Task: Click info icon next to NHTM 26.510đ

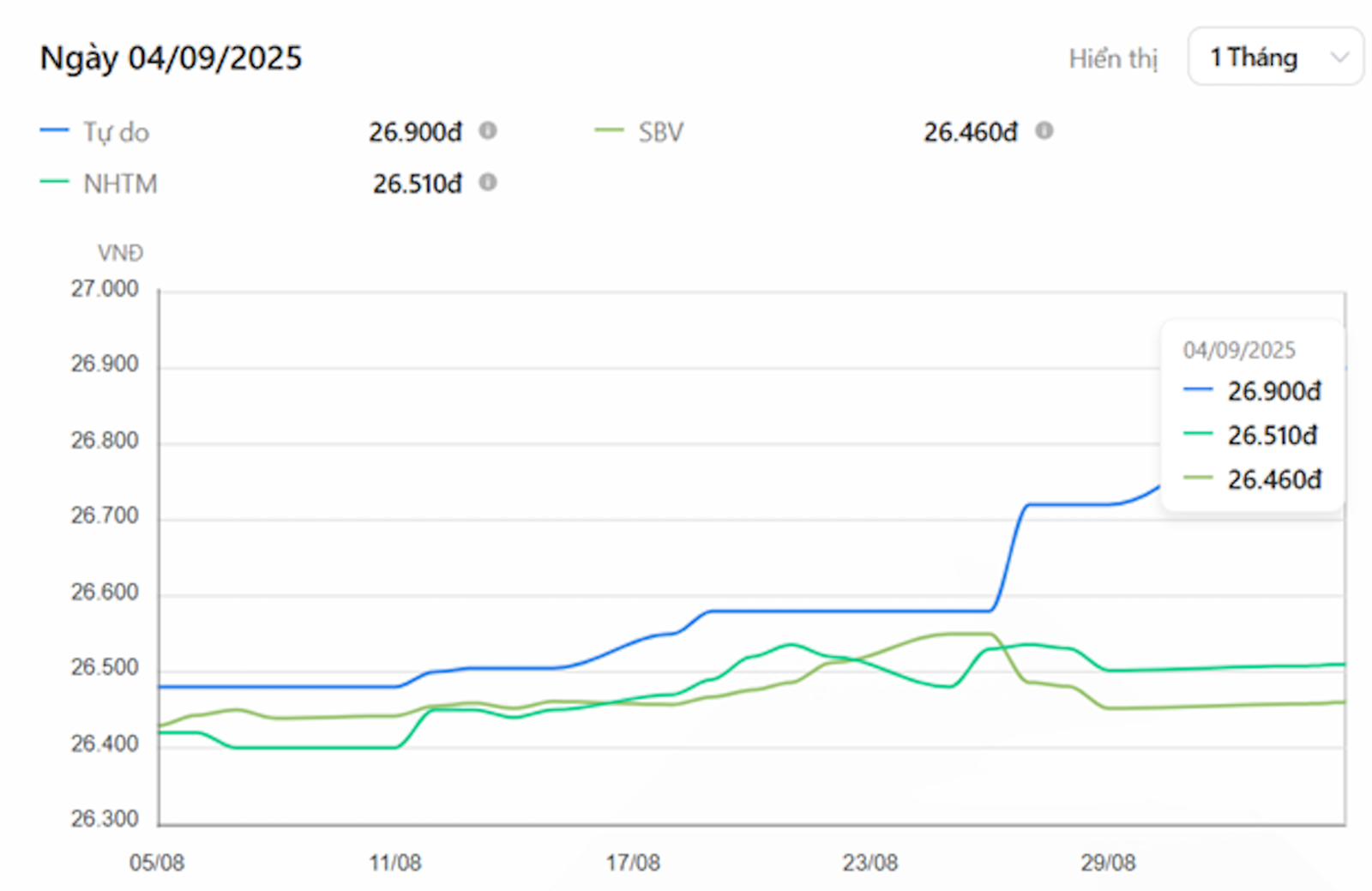Action: (x=487, y=183)
